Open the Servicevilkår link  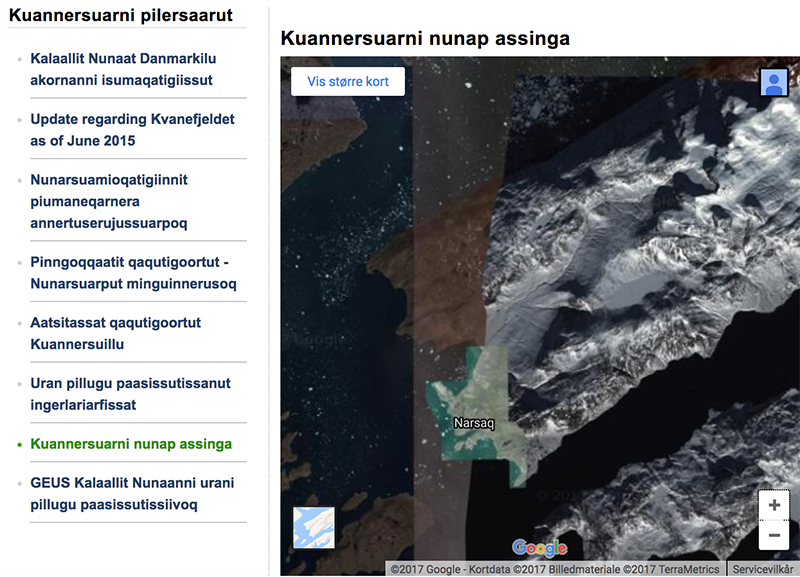[x=763, y=569]
